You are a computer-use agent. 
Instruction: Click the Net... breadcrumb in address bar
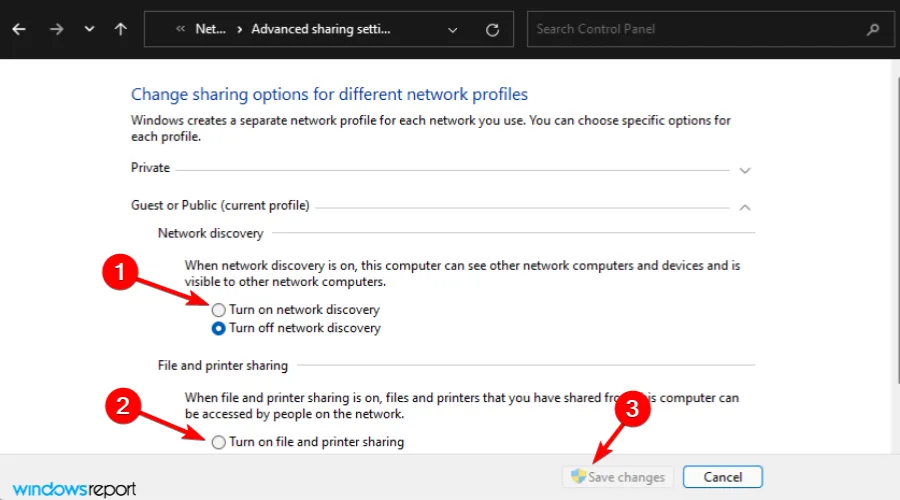pyautogui.click(x=211, y=29)
